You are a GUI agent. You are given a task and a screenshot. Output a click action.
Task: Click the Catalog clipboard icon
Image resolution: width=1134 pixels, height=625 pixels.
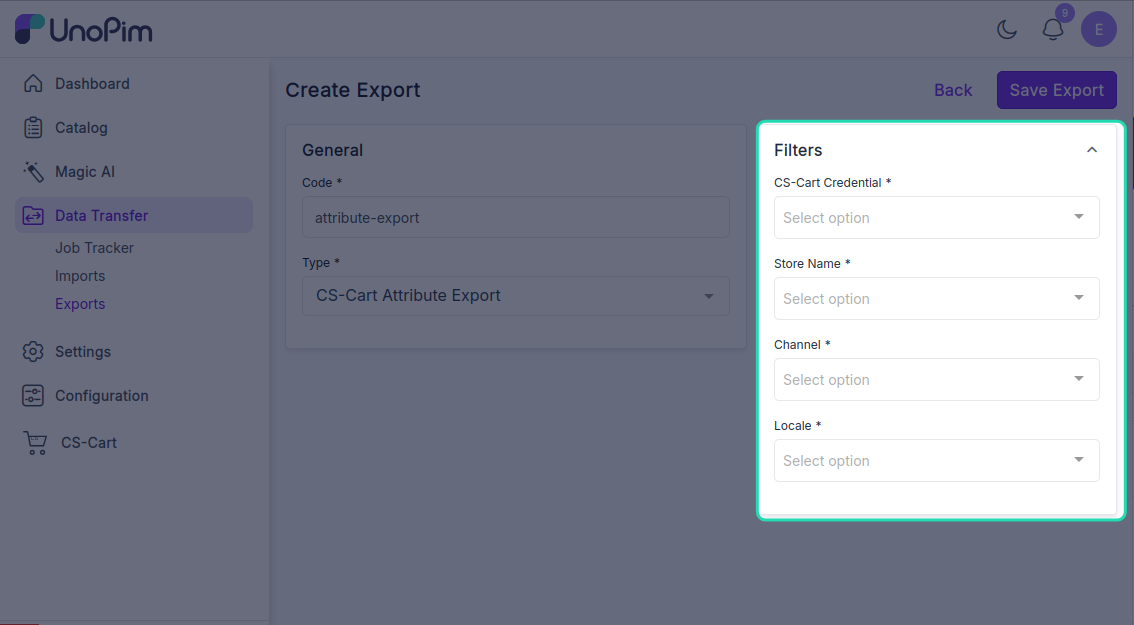point(33,127)
